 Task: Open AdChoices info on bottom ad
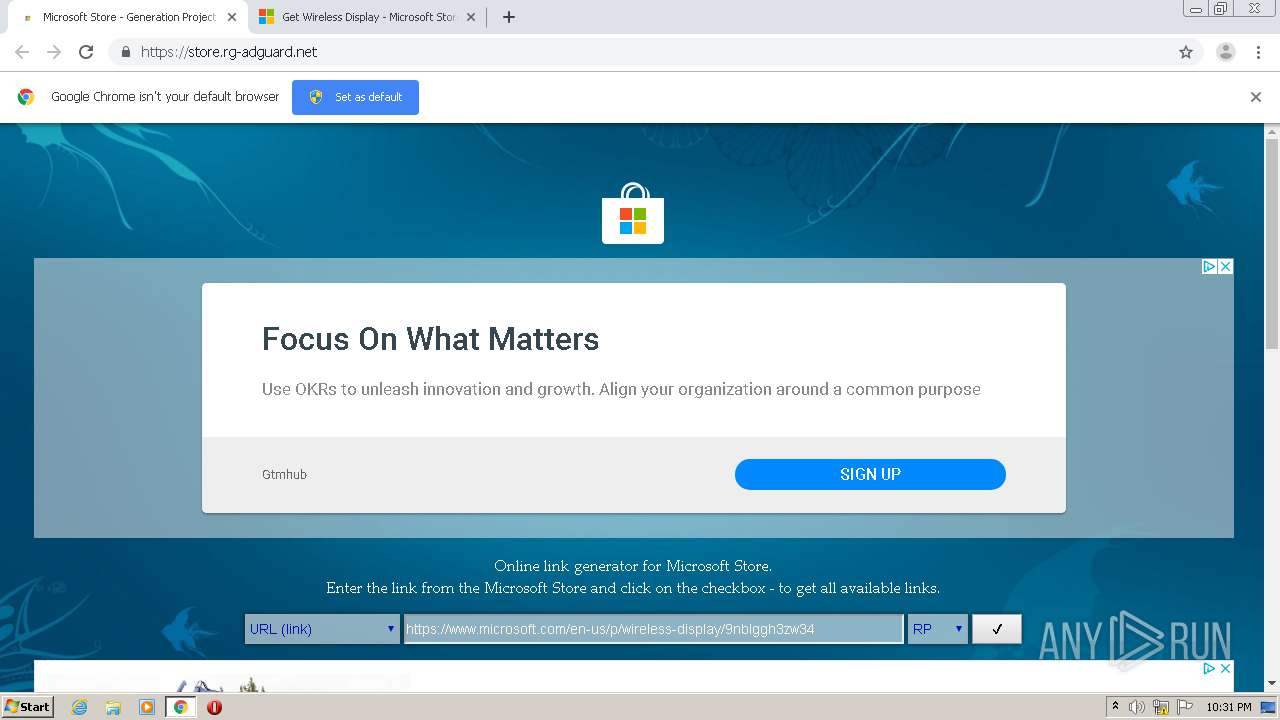point(1209,668)
